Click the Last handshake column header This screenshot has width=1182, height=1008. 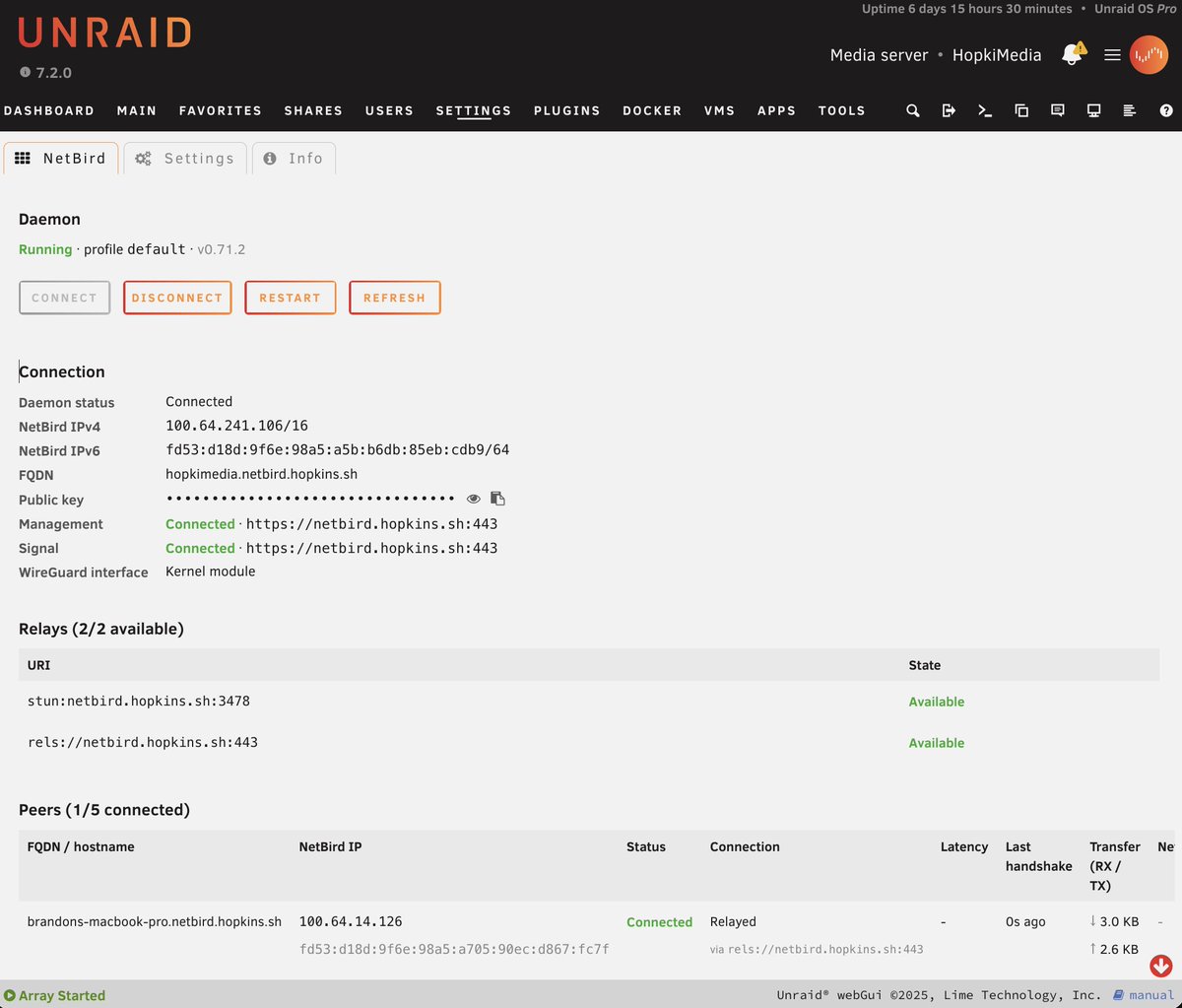(1038, 856)
